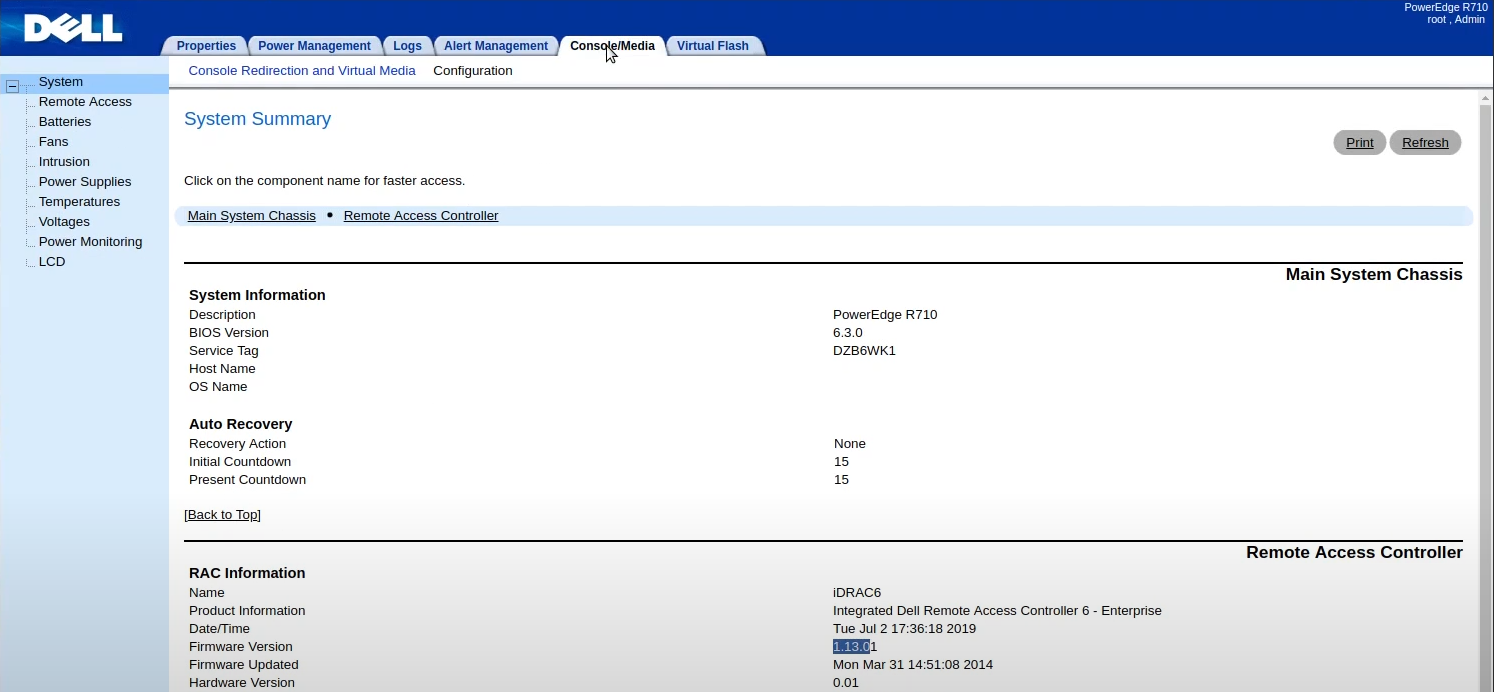Click the scrollbar up arrow
The width and height of the screenshot is (1494, 692).
1485,99
